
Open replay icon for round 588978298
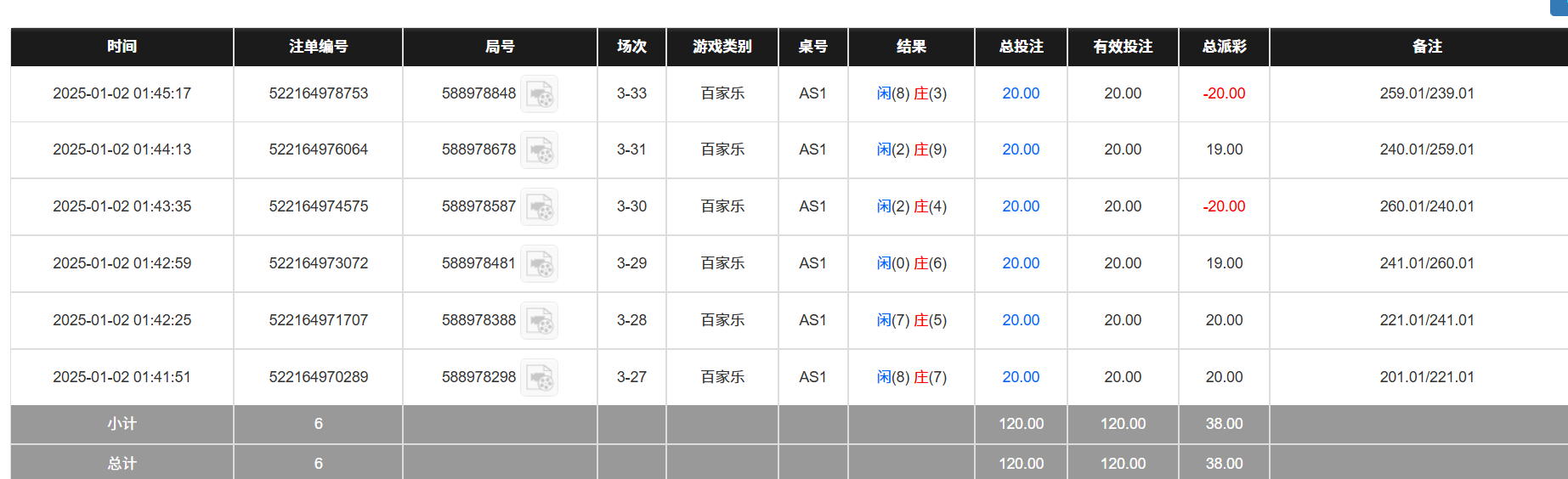coord(539,378)
